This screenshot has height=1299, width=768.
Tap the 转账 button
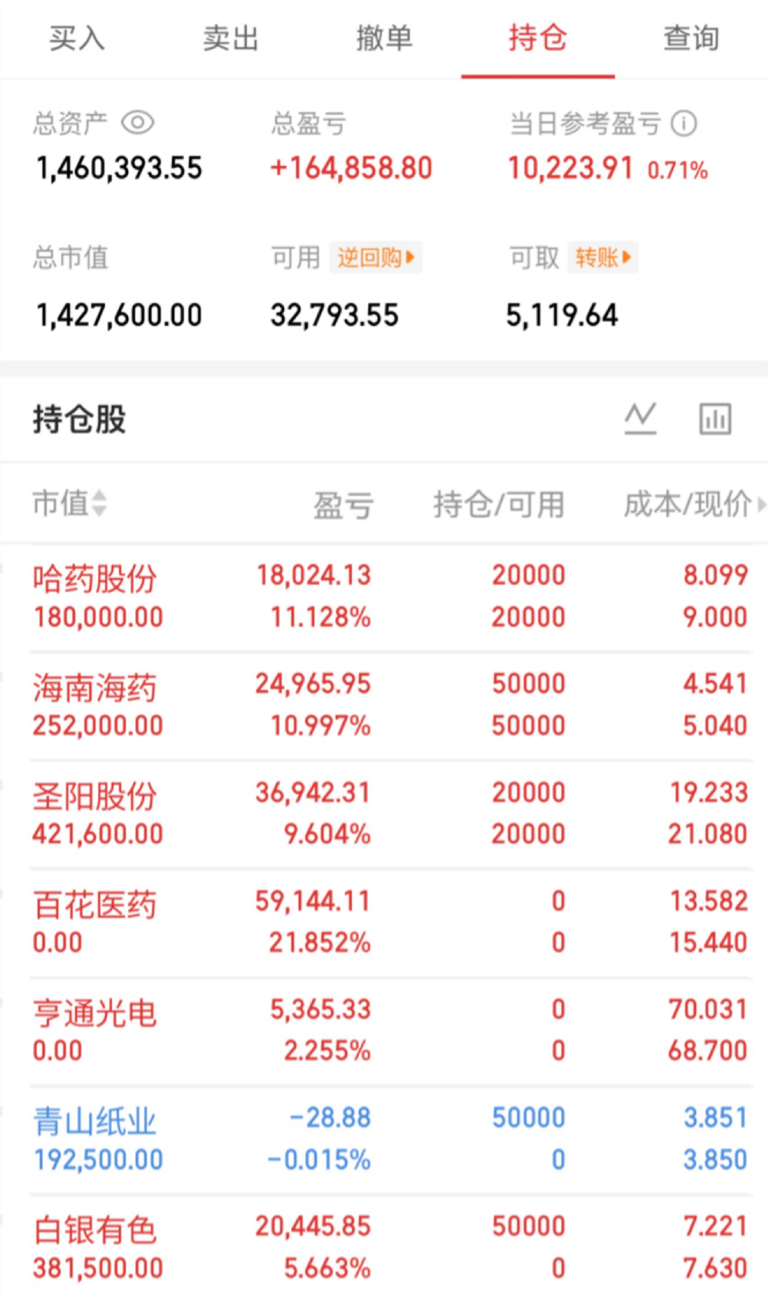[603, 258]
